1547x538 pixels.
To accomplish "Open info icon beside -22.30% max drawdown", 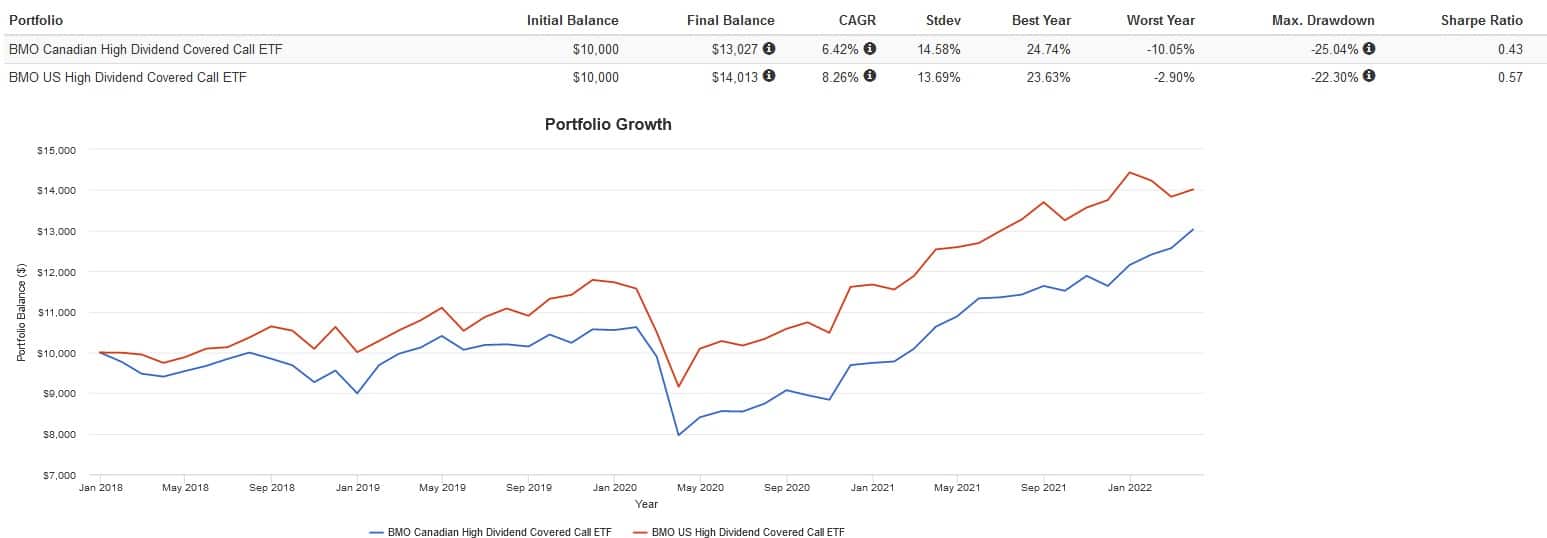I will (x=1368, y=76).
